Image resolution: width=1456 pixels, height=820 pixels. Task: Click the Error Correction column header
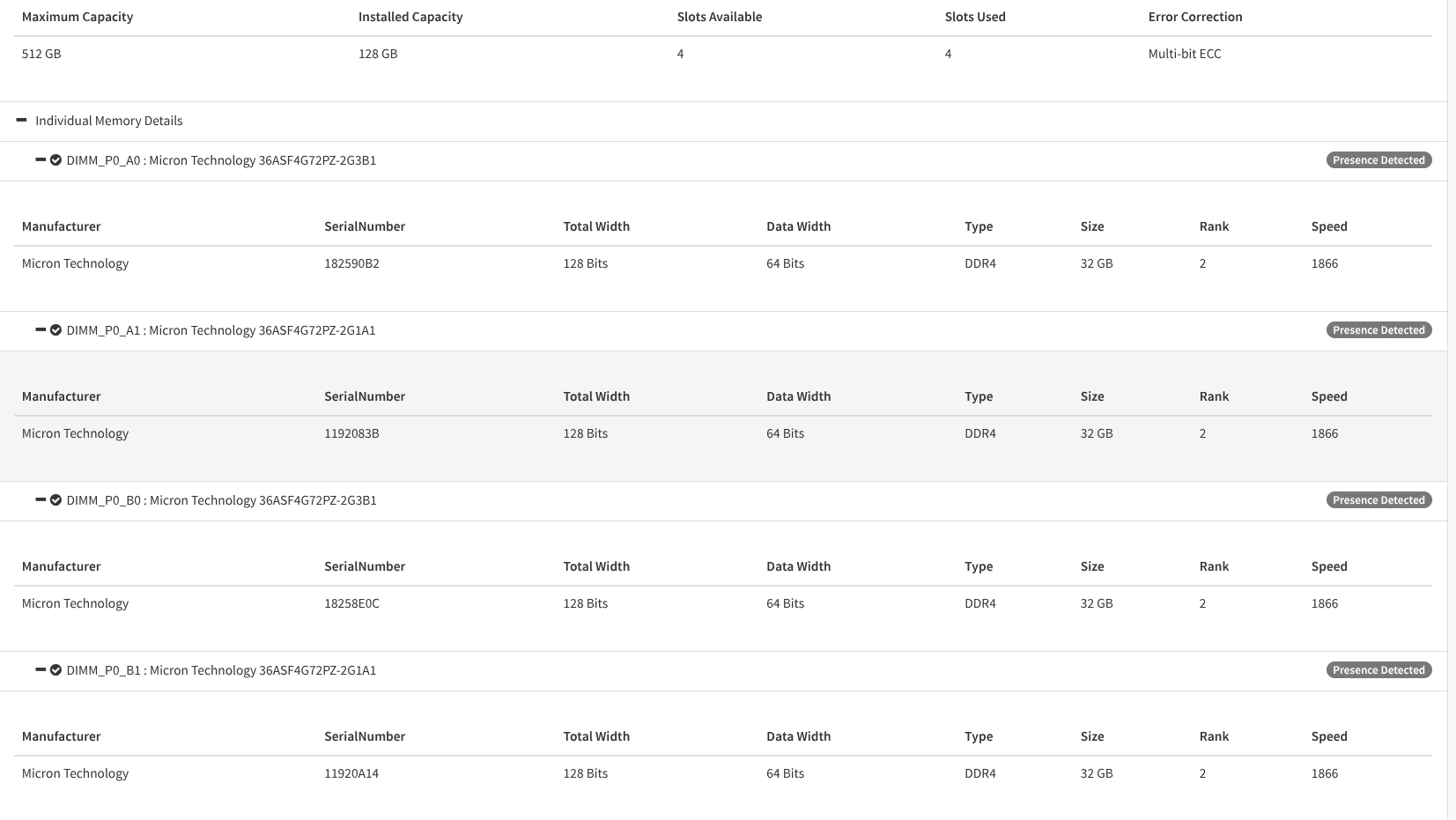pos(1194,17)
